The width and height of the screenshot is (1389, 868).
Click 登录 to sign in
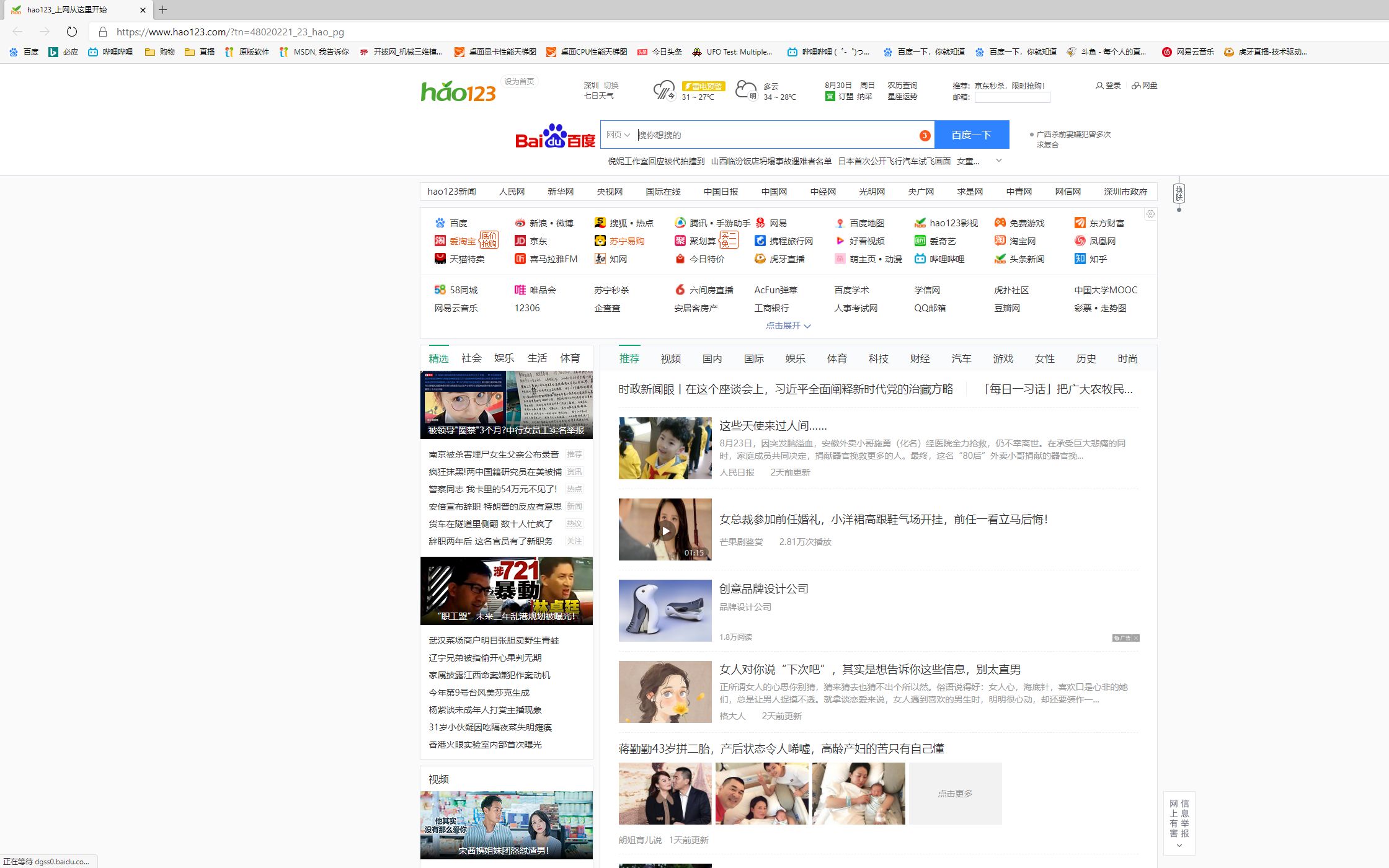pyautogui.click(x=1108, y=86)
